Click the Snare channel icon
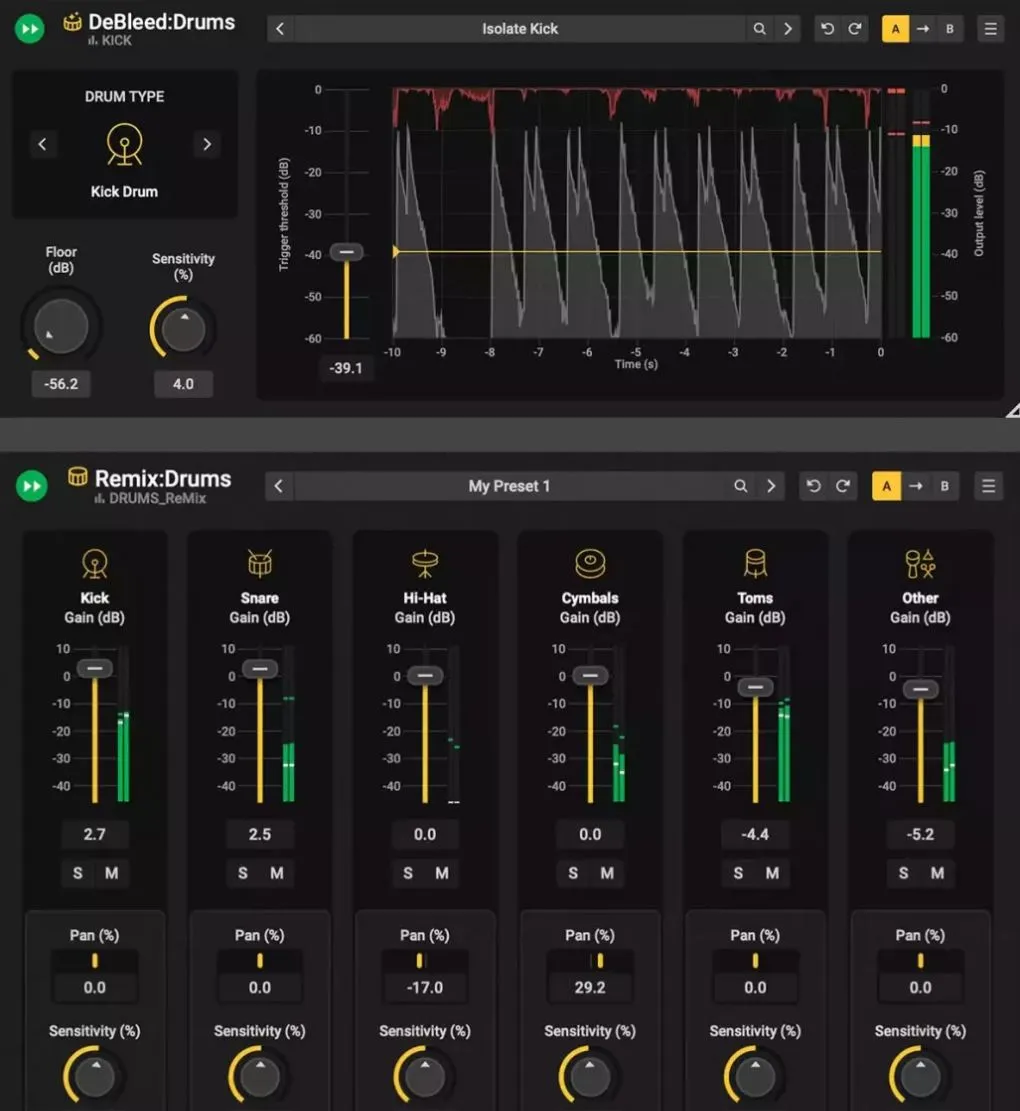Image resolution: width=1020 pixels, height=1111 pixels. 260,564
